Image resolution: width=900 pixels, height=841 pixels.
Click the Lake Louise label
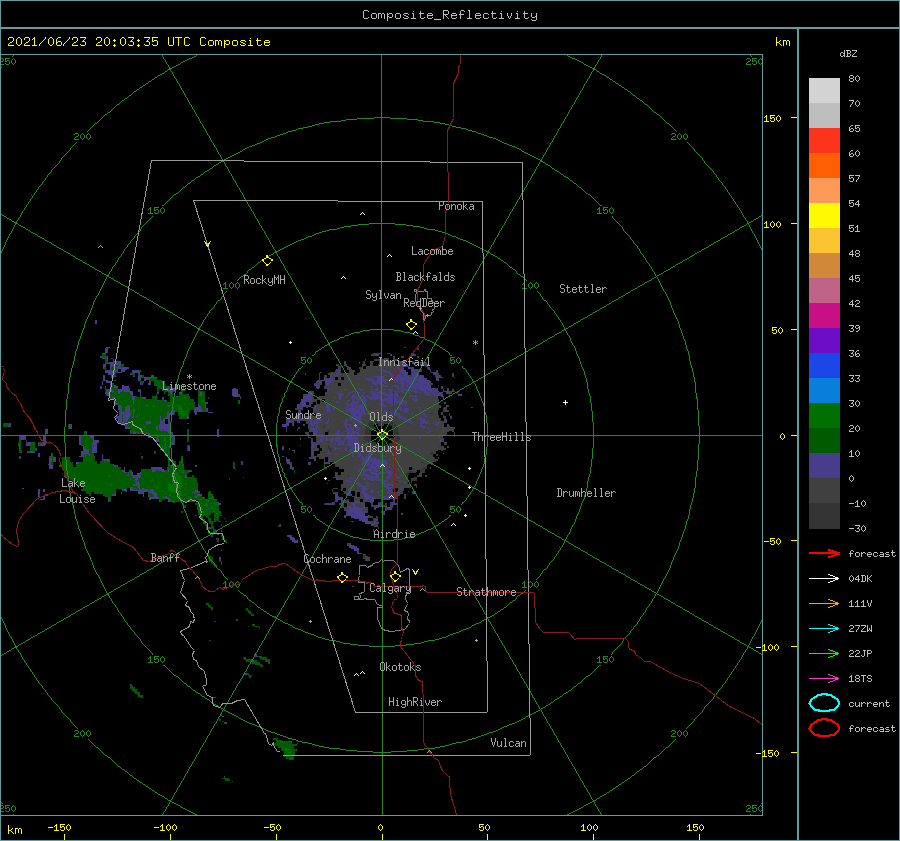[78, 491]
